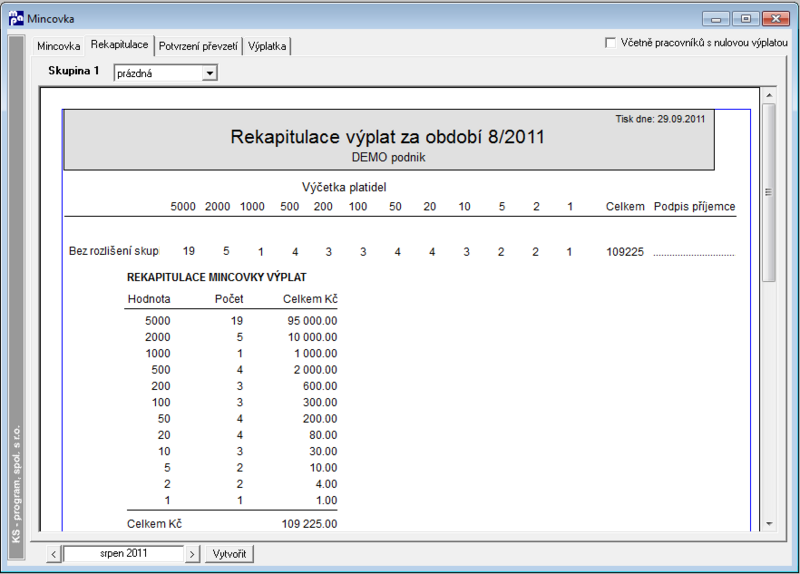The width and height of the screenshot is (800, 574).
Task: Click the 2000 header in Výčetka platidel
Action: (x=217, y=207)
